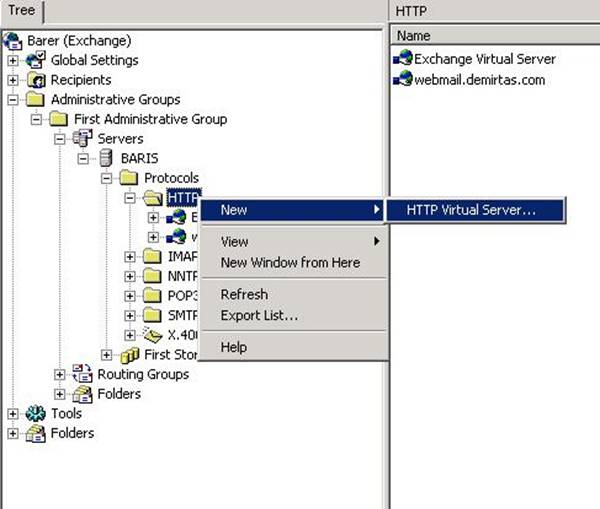Click the Global Settings icon
The width and height of the screenshot is (600, 509).
tap(36, 60)
